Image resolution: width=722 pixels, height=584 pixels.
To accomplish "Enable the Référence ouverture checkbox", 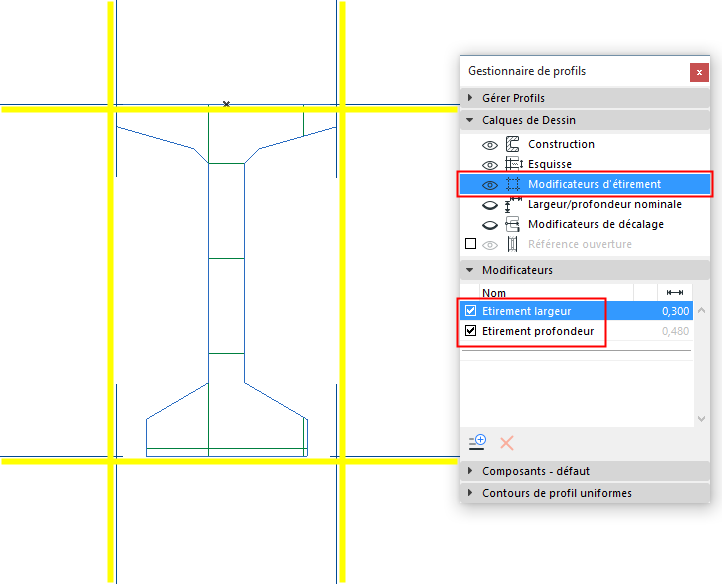I will tap(470, 243).
